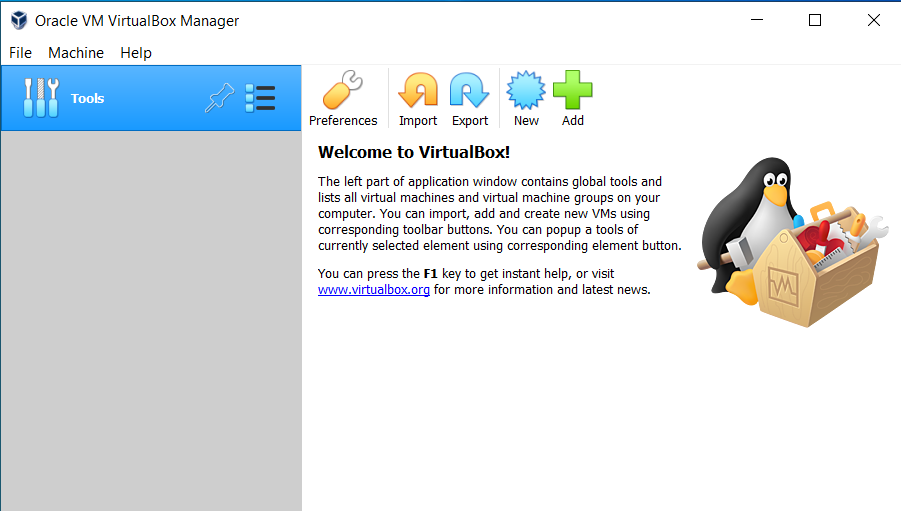
Task: Click the empty gray virtual machine list
Action: coord(150,320)
